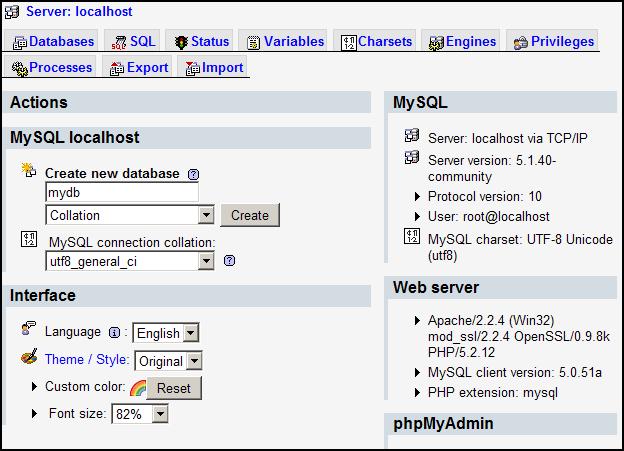Click the Protocol version: 10 entry
624x451 pixels.
pos(485,196)
